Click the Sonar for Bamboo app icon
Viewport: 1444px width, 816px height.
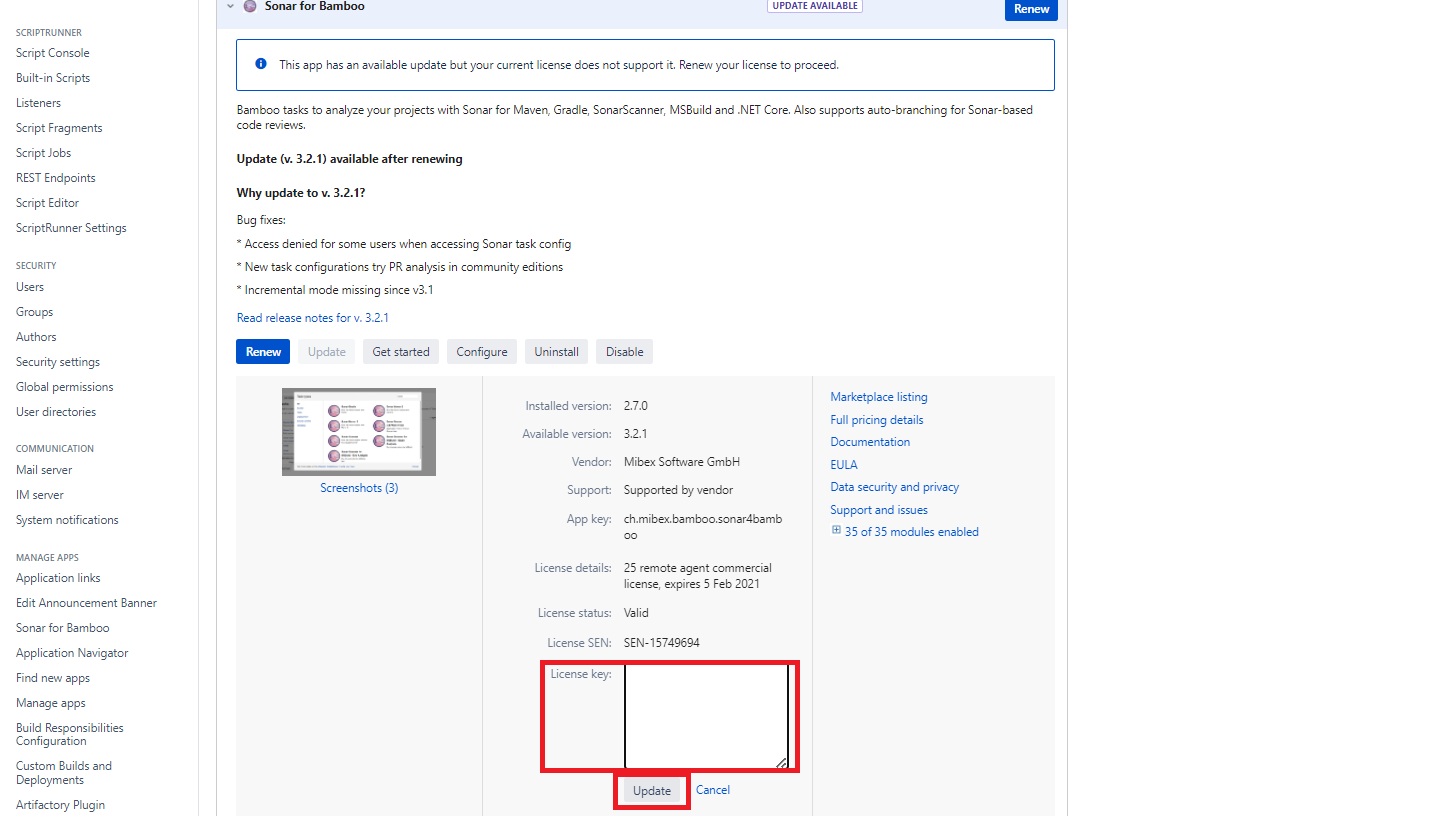pos(250,6)
